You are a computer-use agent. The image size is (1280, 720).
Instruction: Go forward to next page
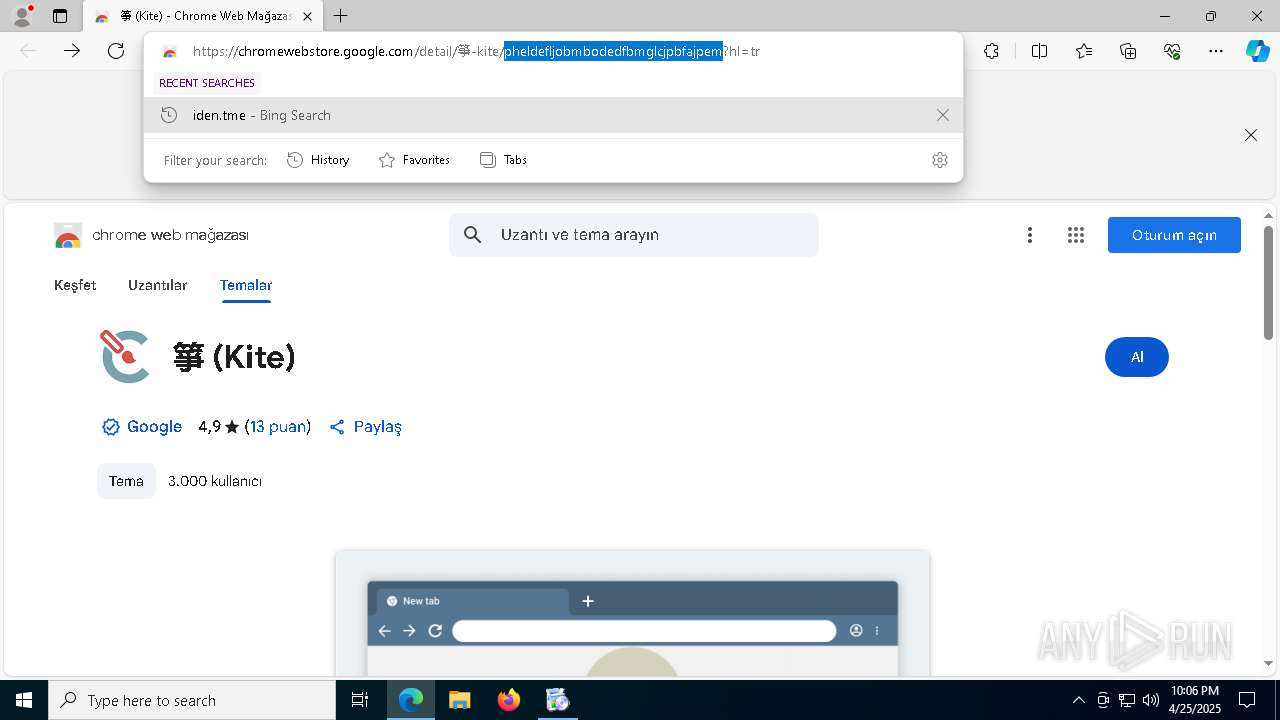click(72, 51)
